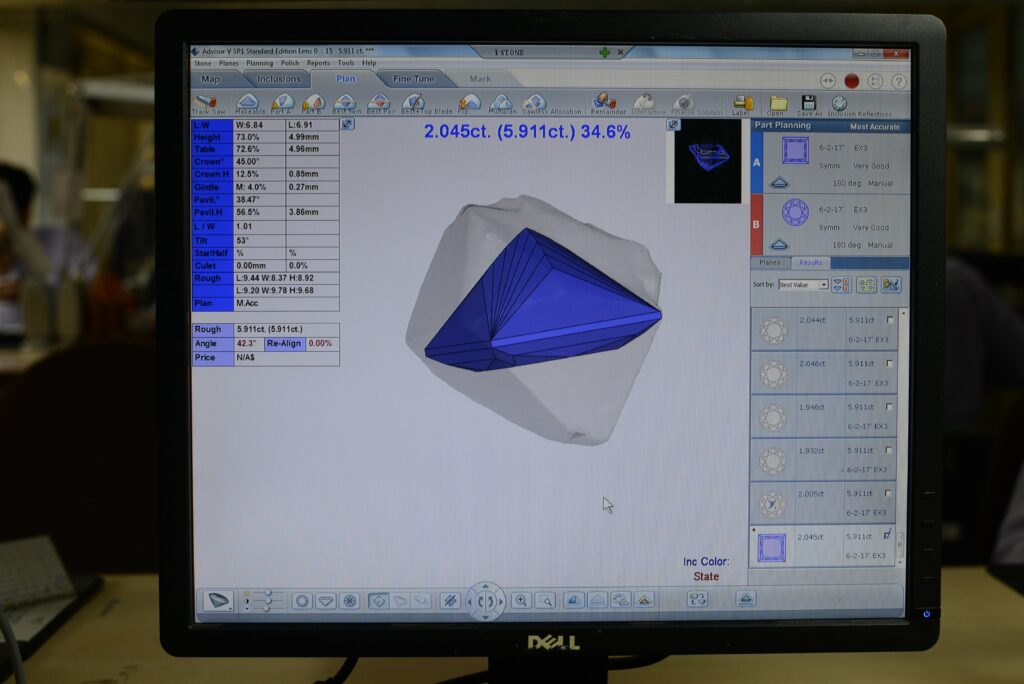Click the Remainder tool icon

pyautogui.click(x=606, y=103)
